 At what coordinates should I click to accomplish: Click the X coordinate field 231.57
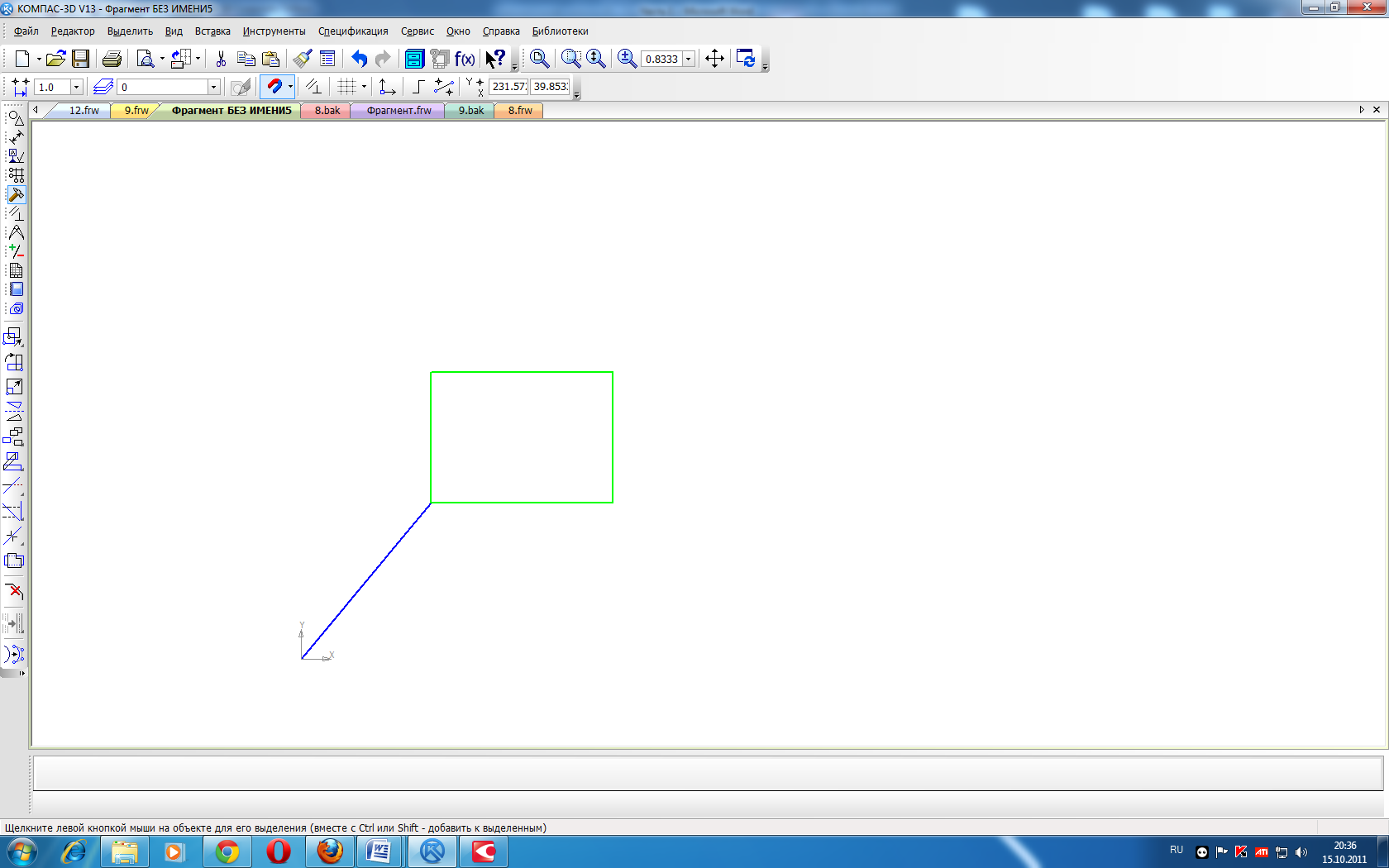pyautogui.click(x=508, y=87)
